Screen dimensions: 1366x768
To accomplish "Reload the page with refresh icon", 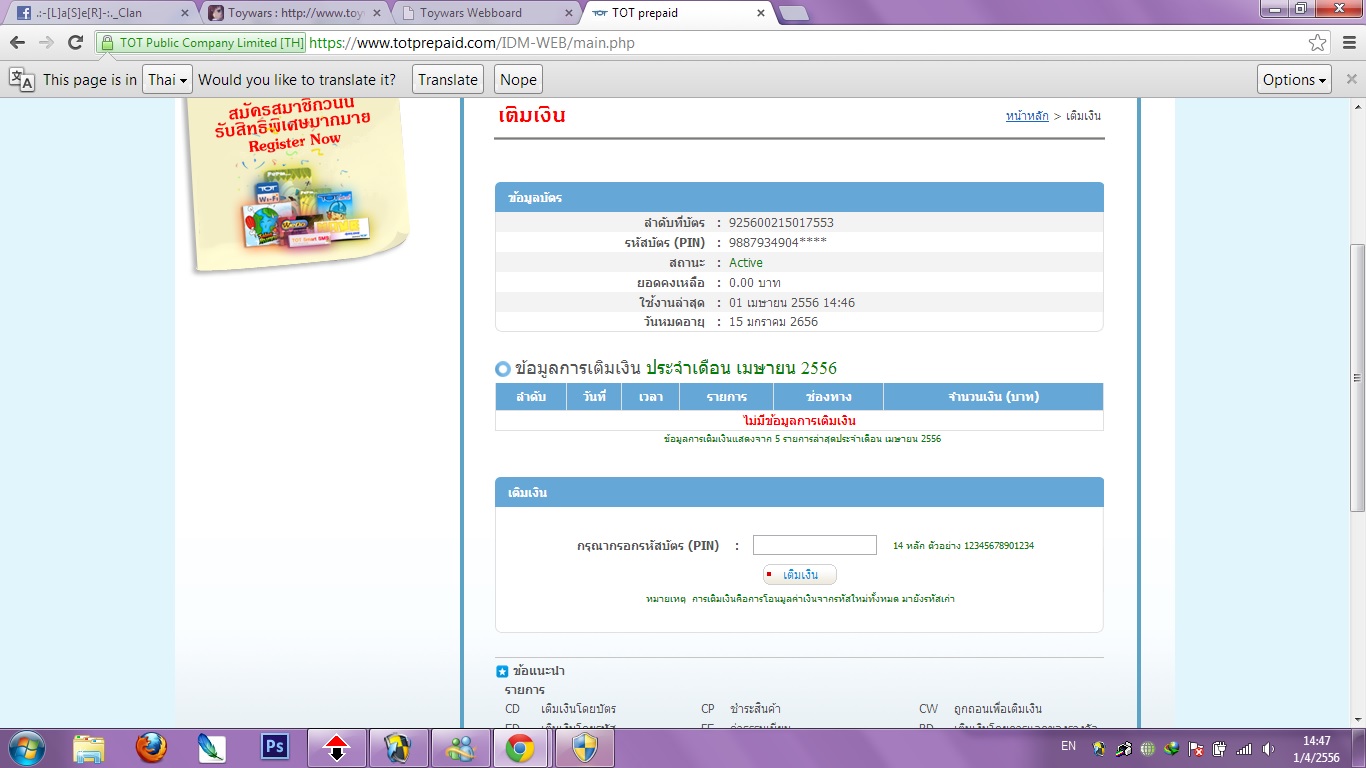I will 75,42.
